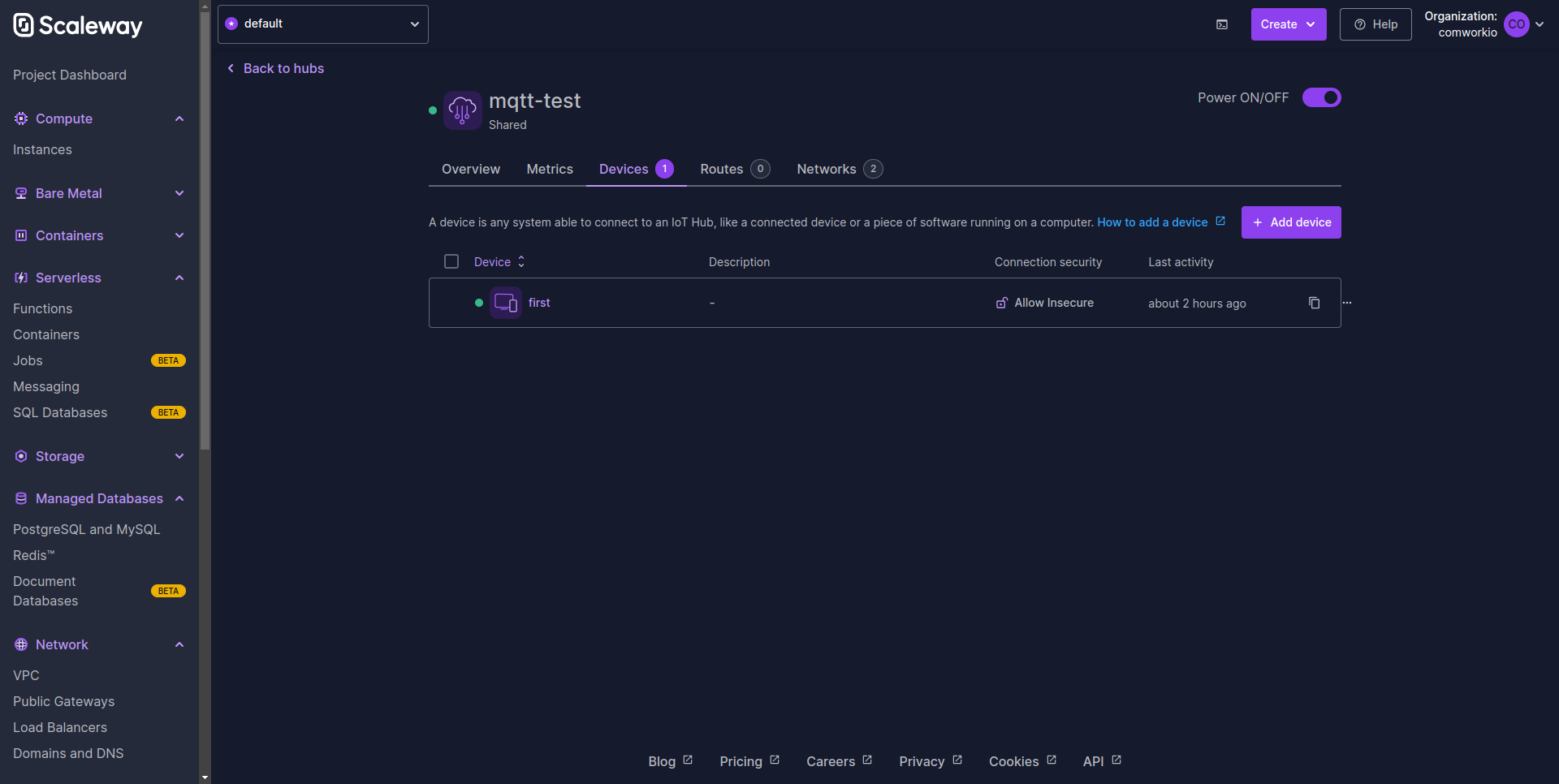Click the Compute section icon

coord(21,118)
